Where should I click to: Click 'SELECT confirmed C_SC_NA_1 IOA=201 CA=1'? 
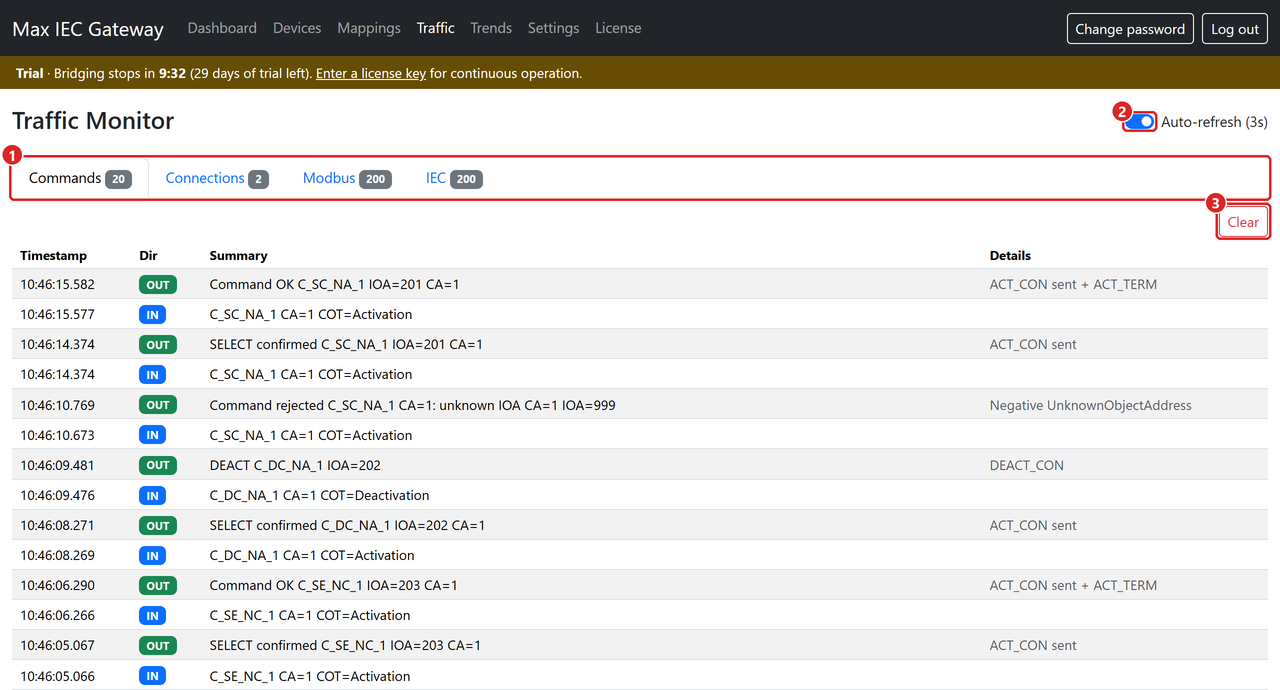[x=346, y=344]
